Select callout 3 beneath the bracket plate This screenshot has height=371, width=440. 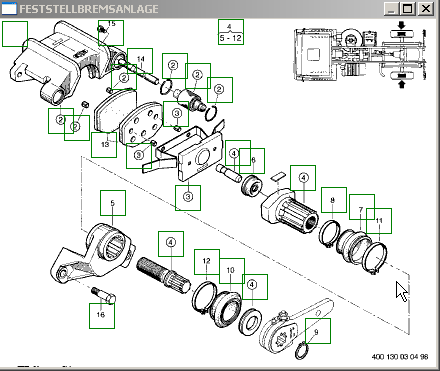tap(188, 198)
